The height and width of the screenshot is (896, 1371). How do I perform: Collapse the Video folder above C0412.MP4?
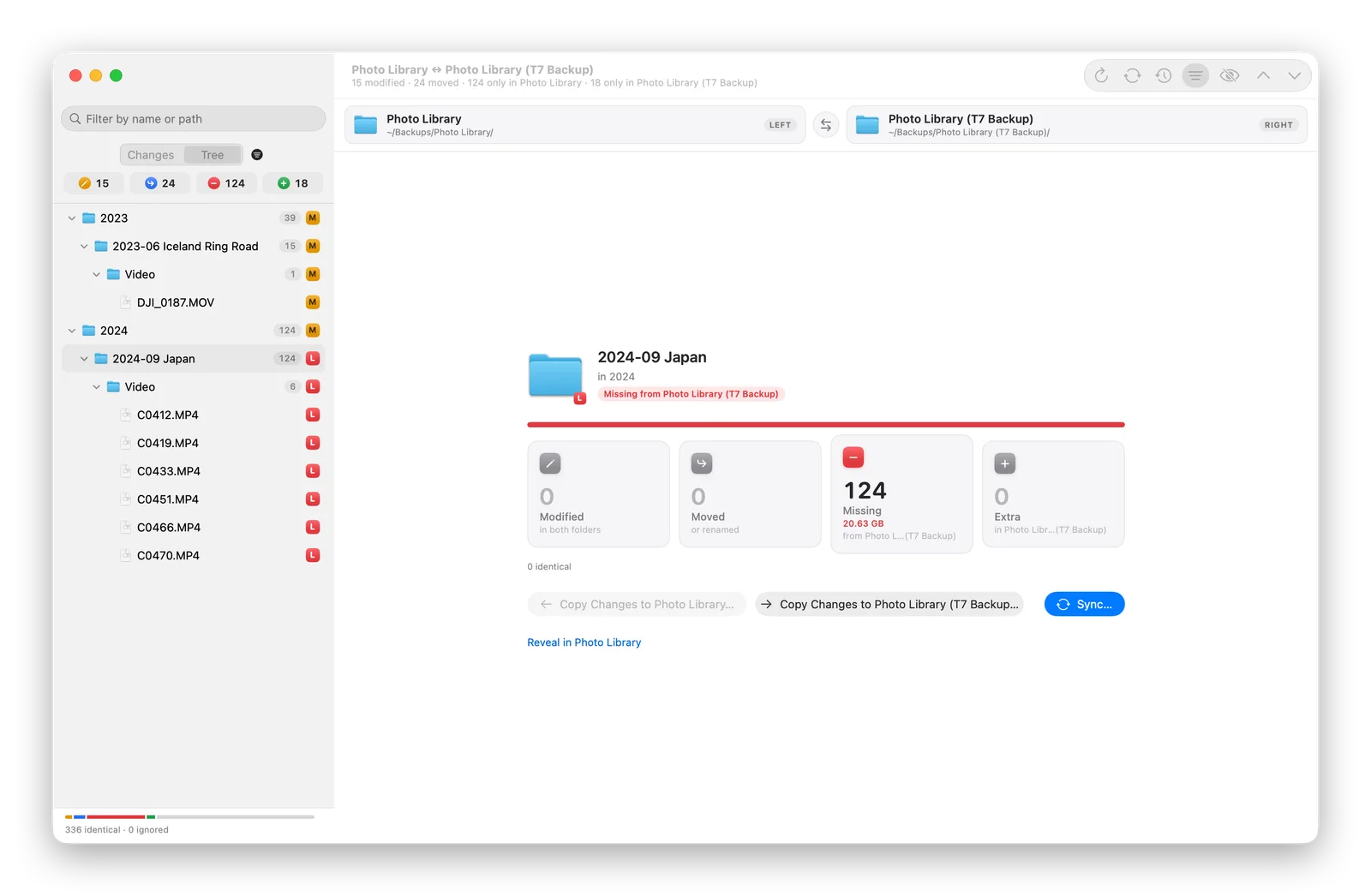(x=97, y=387)
